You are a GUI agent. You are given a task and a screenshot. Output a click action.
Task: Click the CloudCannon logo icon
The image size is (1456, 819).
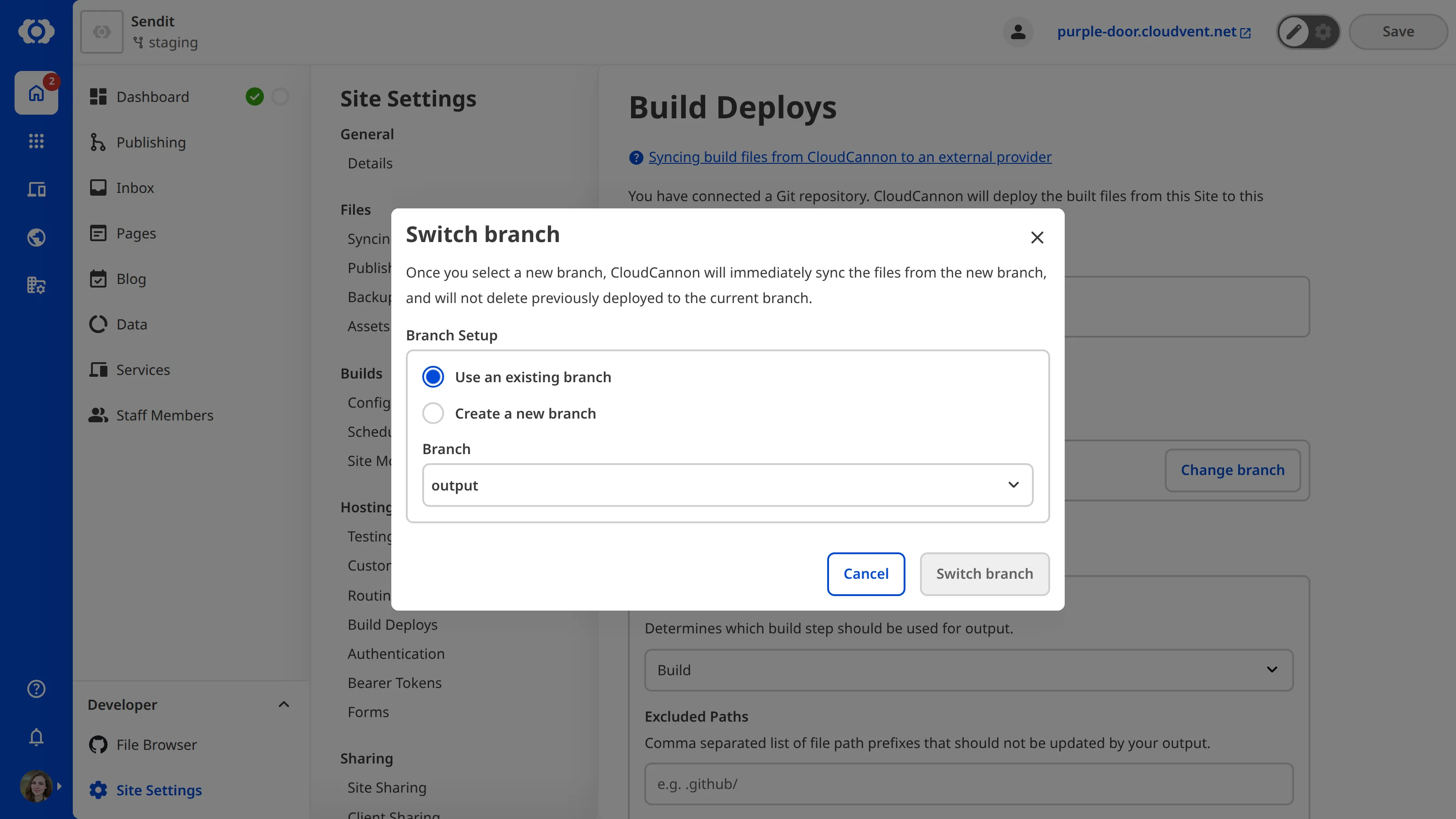[x=36, y=31]
